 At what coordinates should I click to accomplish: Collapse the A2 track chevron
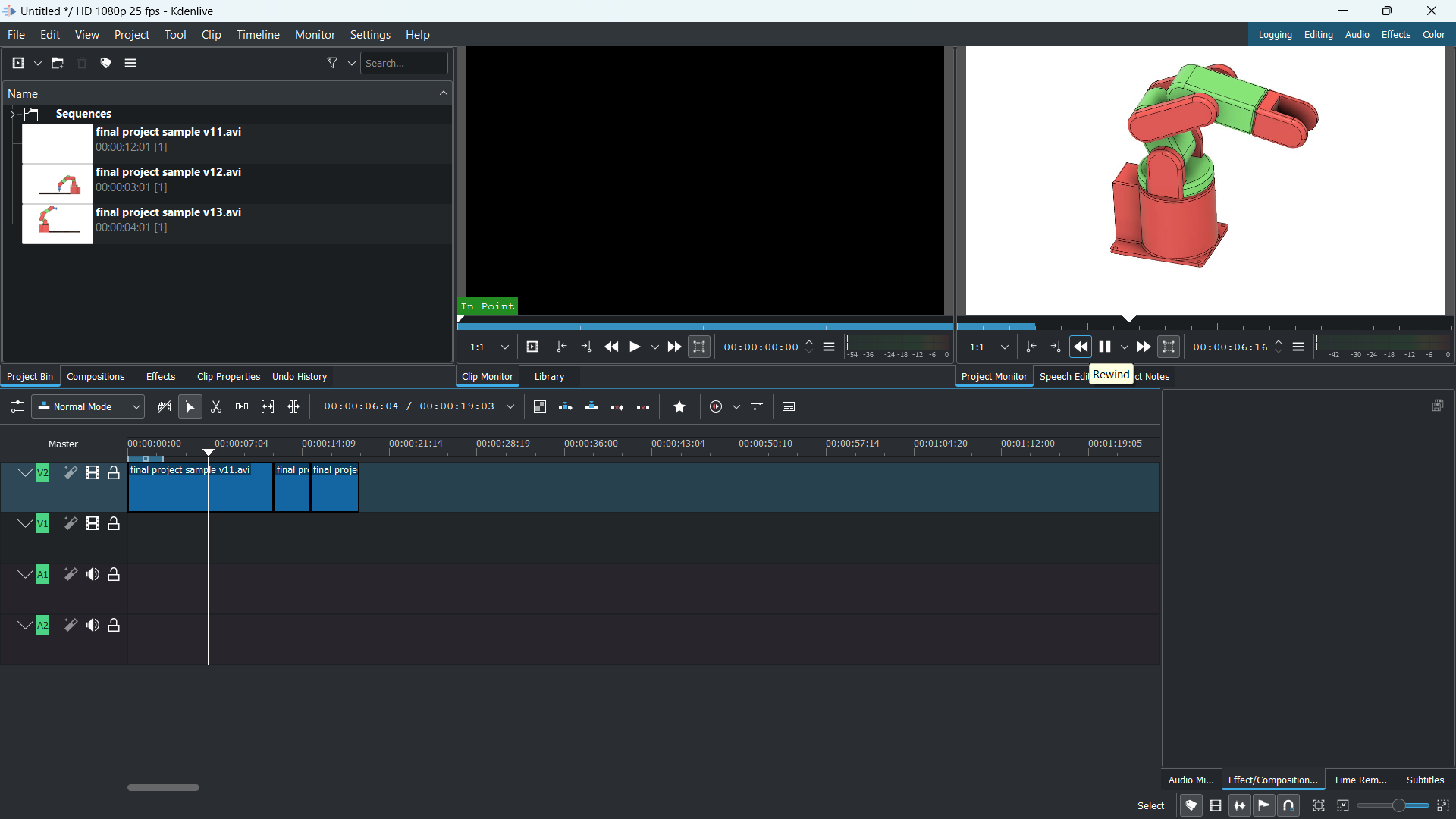[24, 626]
